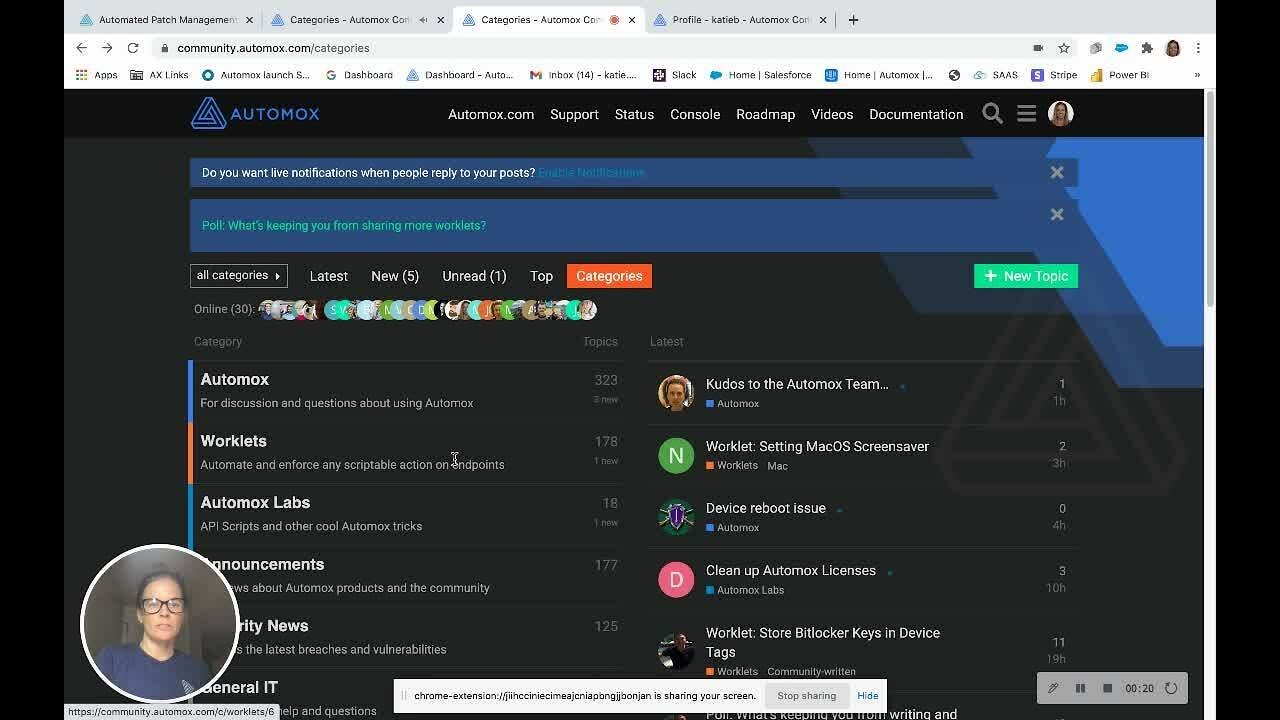Open the Support nav link
The width and height of the screenshot is (1280, 720).
[x=574, y=114]
